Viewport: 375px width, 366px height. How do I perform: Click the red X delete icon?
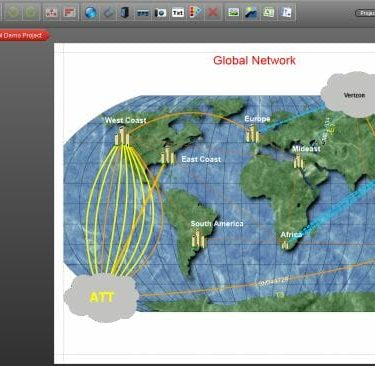point(213,13)
